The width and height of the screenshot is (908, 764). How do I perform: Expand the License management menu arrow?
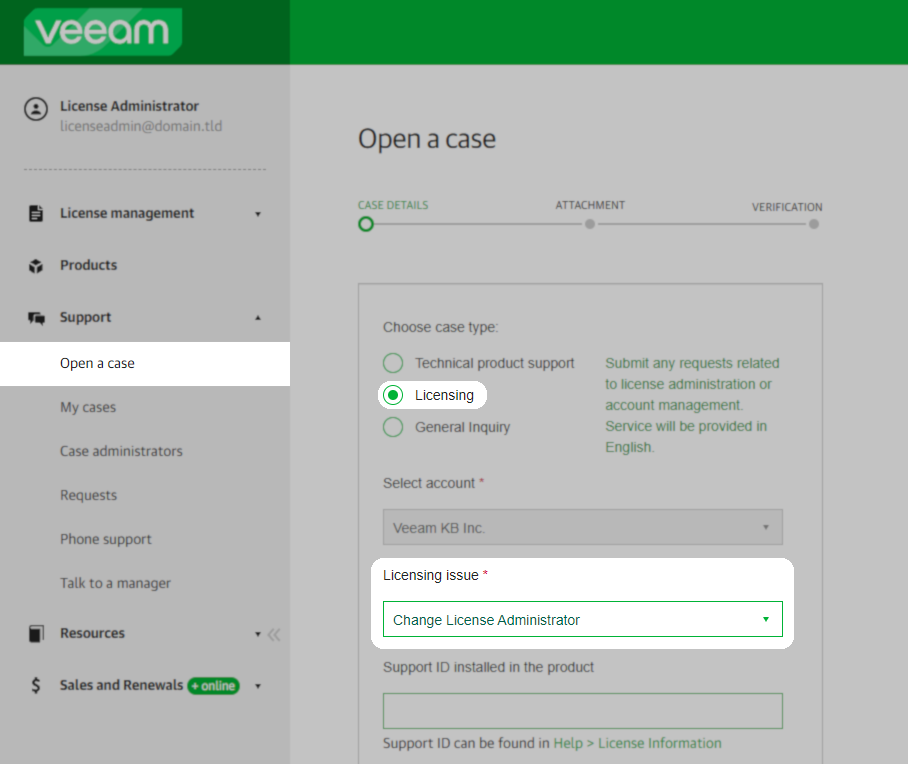click(258, 214)
